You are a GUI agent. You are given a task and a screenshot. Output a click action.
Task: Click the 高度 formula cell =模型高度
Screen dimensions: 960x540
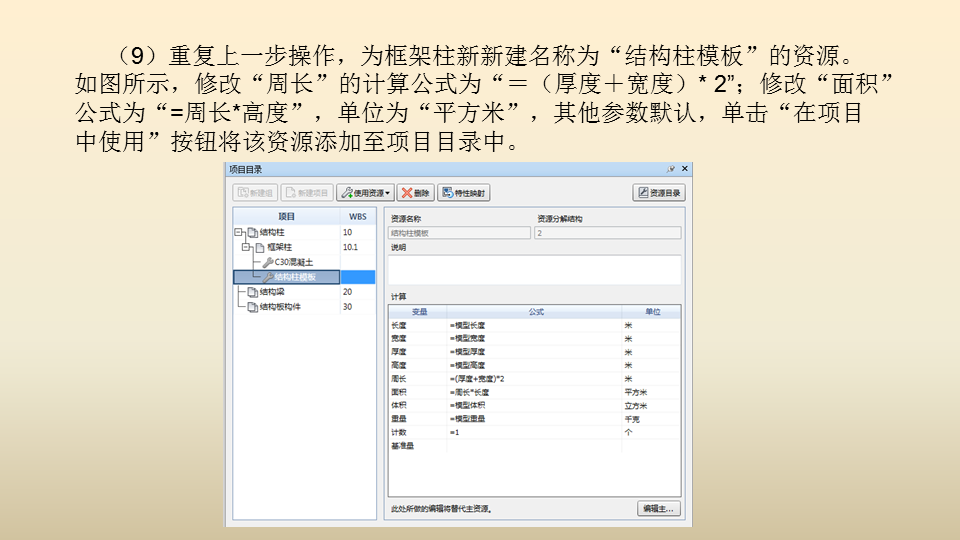pyautogui.click(x=534, y=366)
